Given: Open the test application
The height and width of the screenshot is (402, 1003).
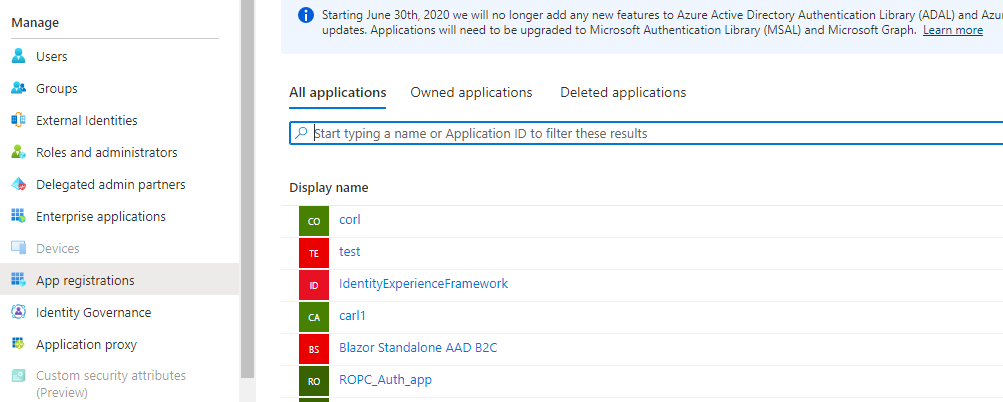Looking at the screenshot, I should click(350, 252).
